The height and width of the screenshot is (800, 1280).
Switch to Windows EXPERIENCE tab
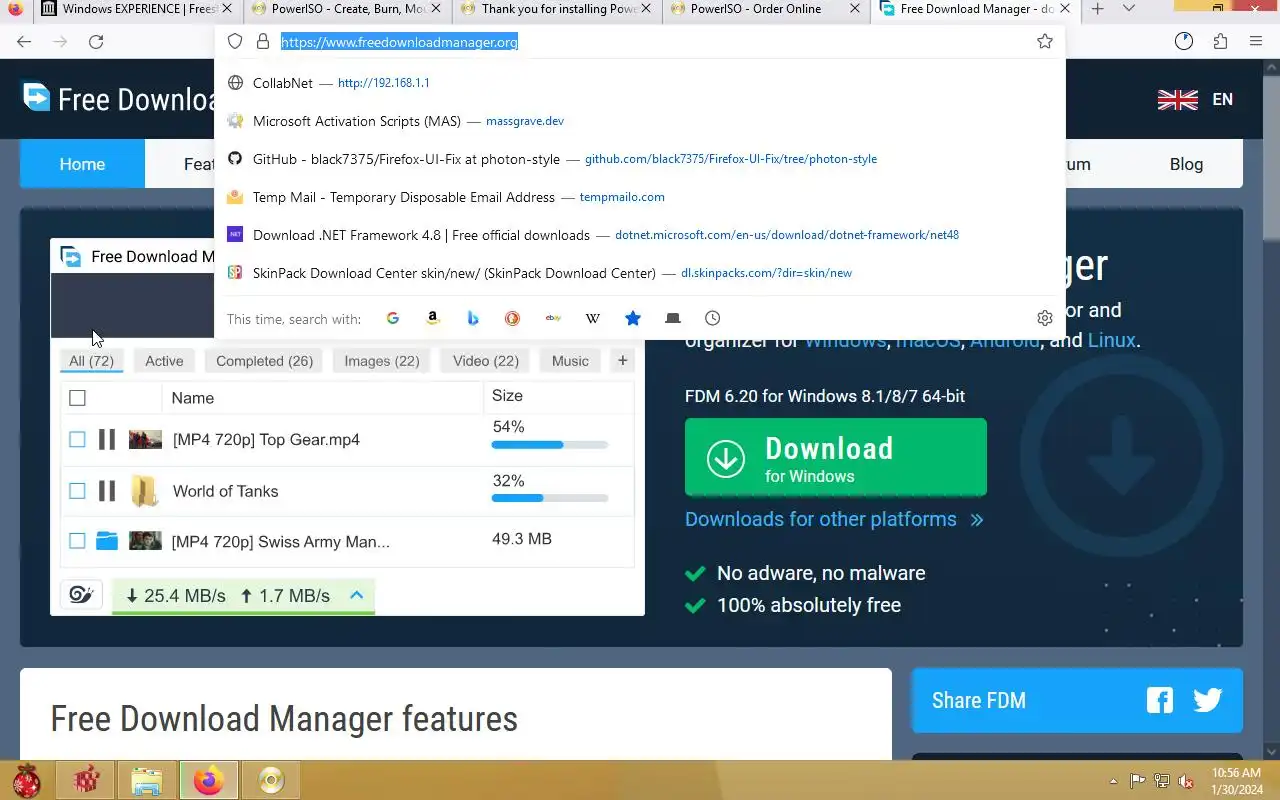click(x=138, y=9)
